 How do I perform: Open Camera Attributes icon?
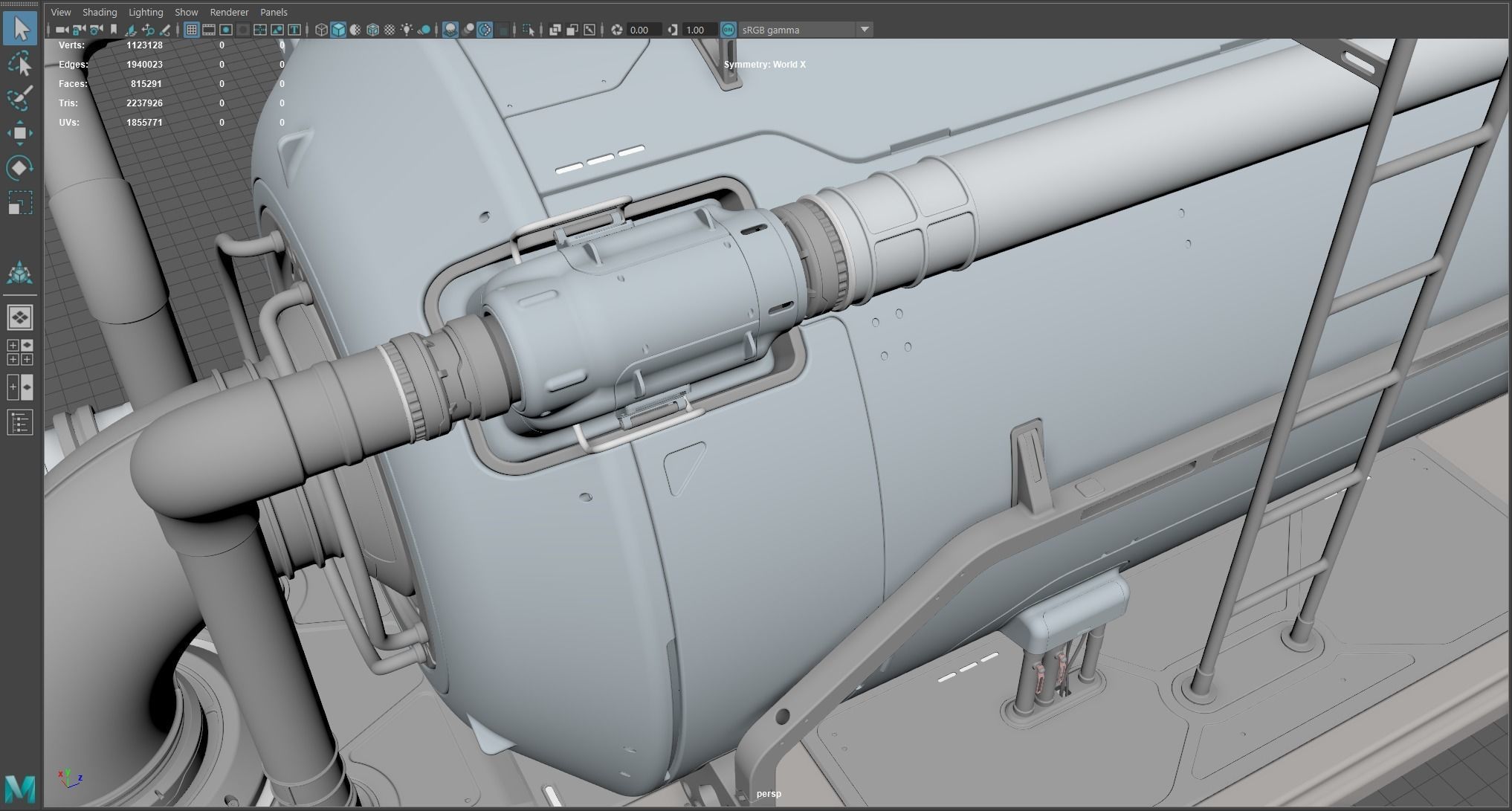[97, 30]
